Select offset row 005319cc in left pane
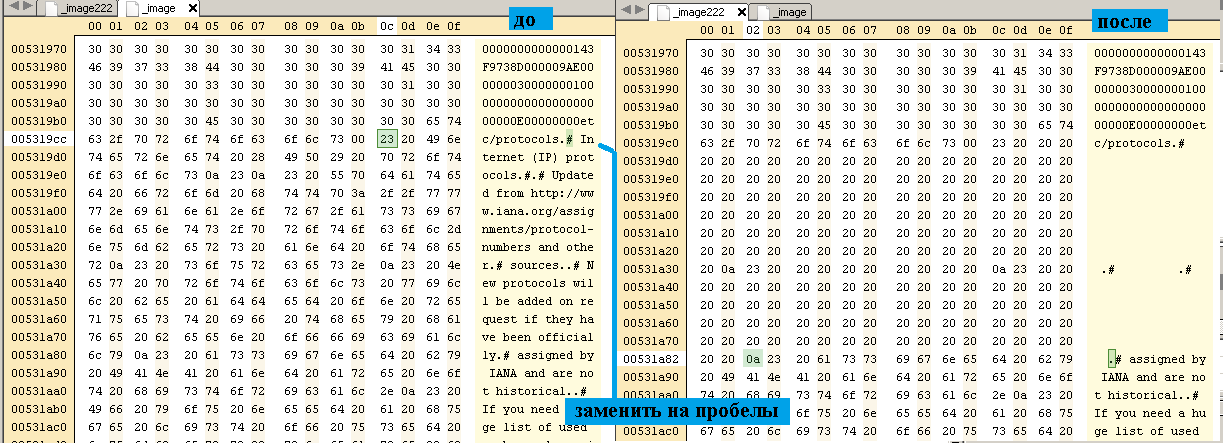1223x443 pixels. 38,139
